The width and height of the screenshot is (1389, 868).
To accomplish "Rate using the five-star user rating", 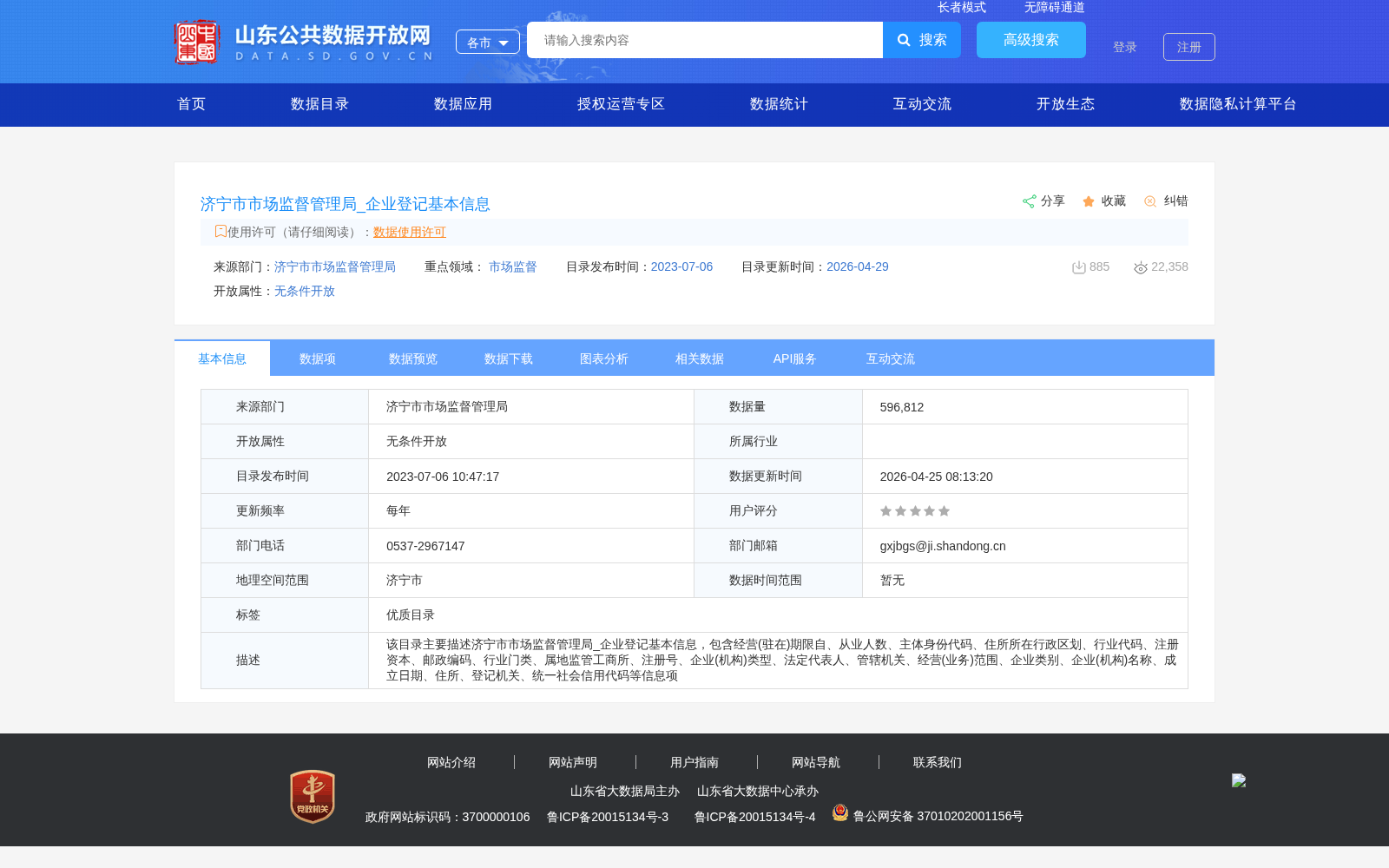I will 915,511.
